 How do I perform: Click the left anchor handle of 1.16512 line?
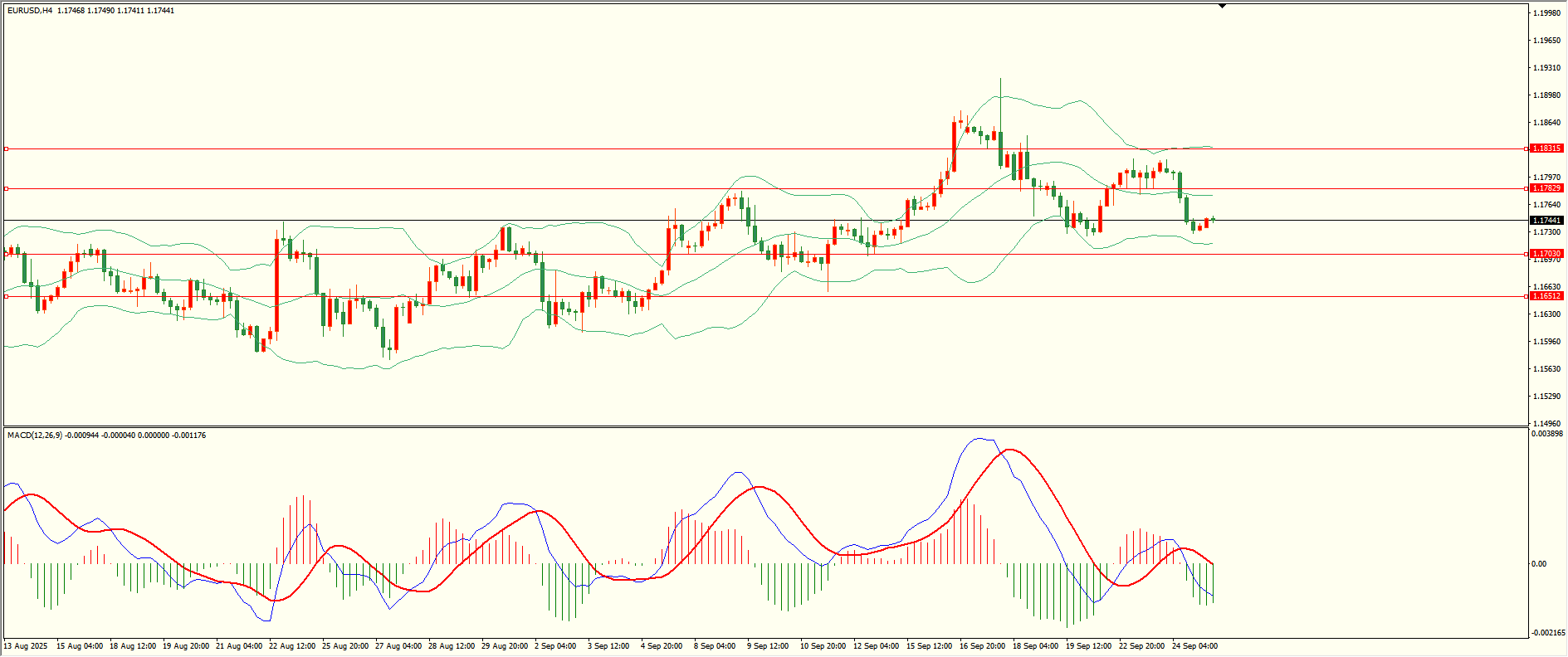6,296
